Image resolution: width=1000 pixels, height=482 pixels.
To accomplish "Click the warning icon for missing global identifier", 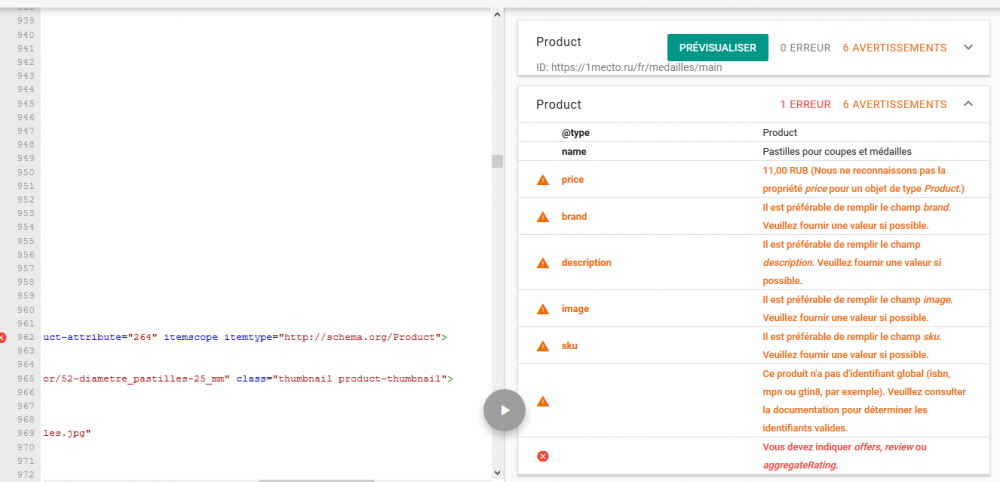I will click(543, 401).
